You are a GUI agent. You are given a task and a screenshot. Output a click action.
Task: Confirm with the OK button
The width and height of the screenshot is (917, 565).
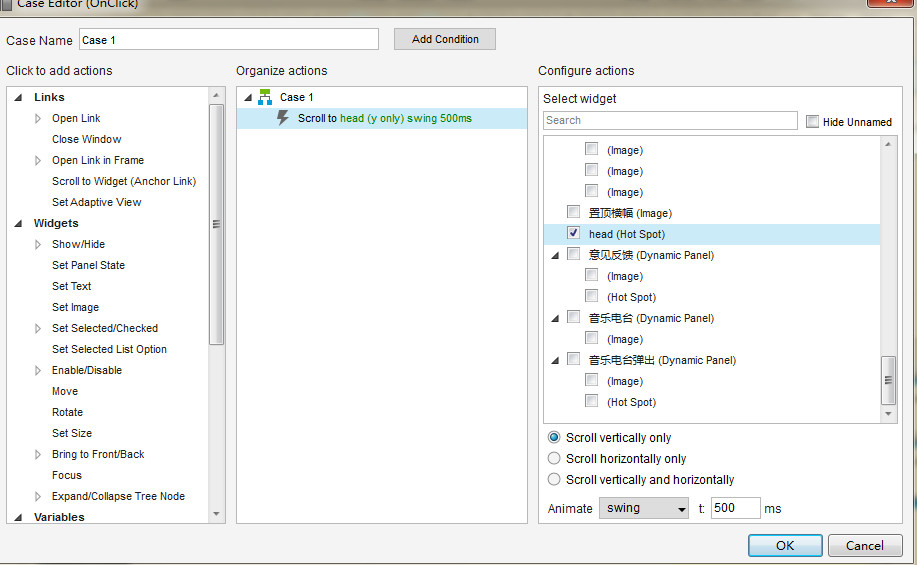tap(785, 546)
